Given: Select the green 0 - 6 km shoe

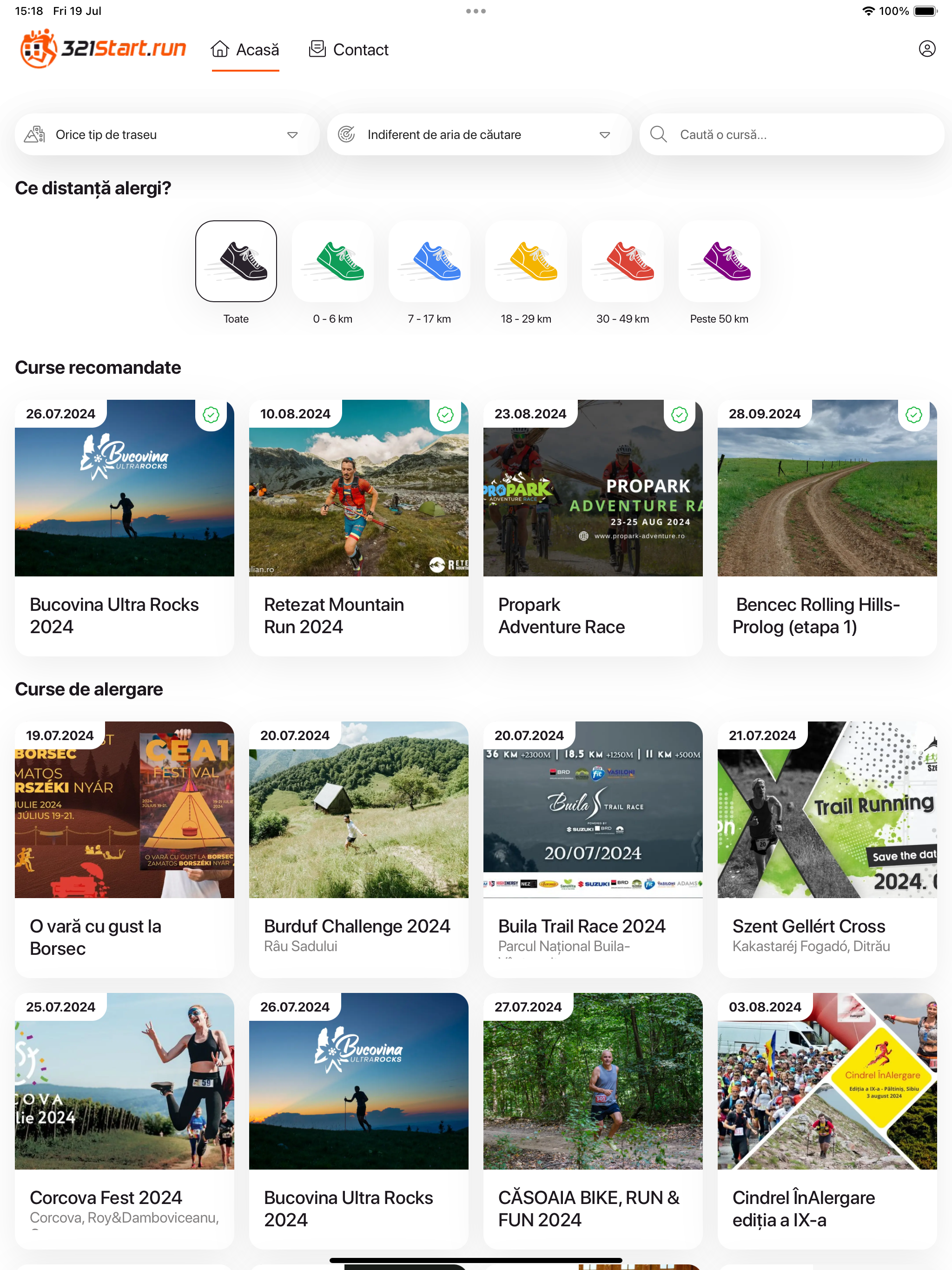Looking at the screenshot, I should [332, 261].
